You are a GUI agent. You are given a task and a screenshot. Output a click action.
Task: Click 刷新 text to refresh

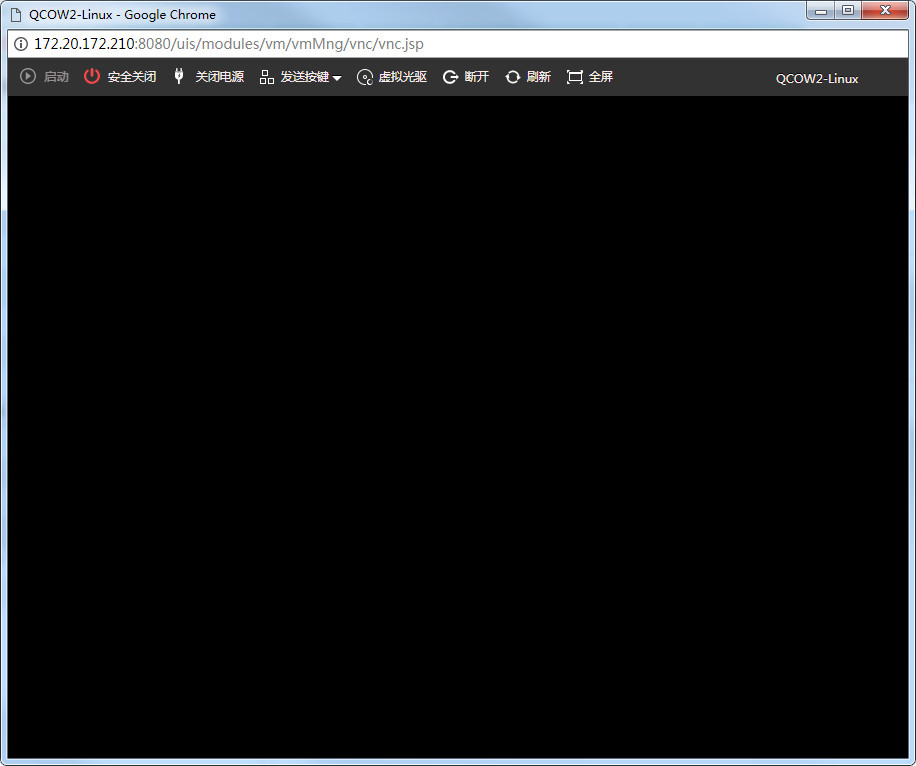(x=539, y=77)
